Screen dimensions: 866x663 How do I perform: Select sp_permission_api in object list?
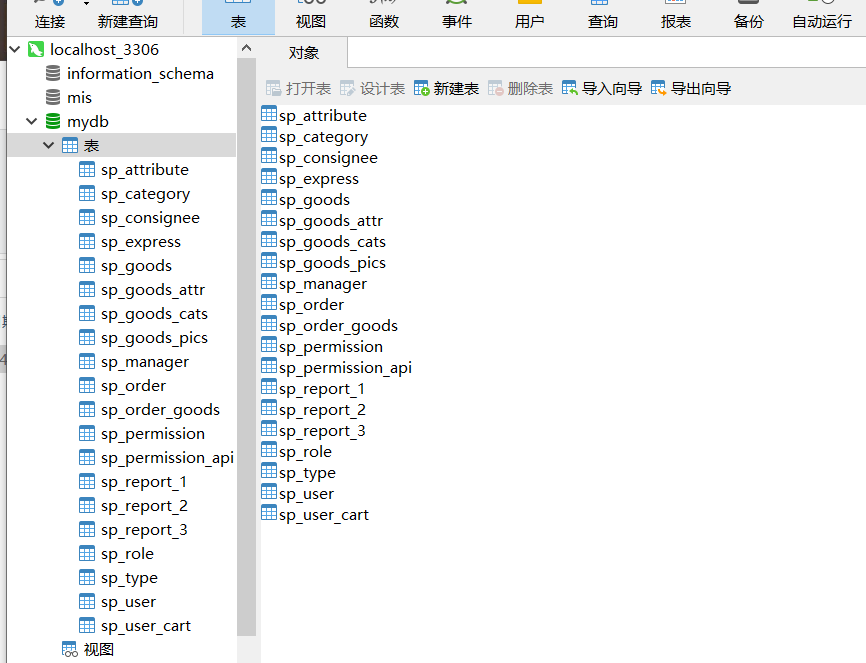[346, 367]
